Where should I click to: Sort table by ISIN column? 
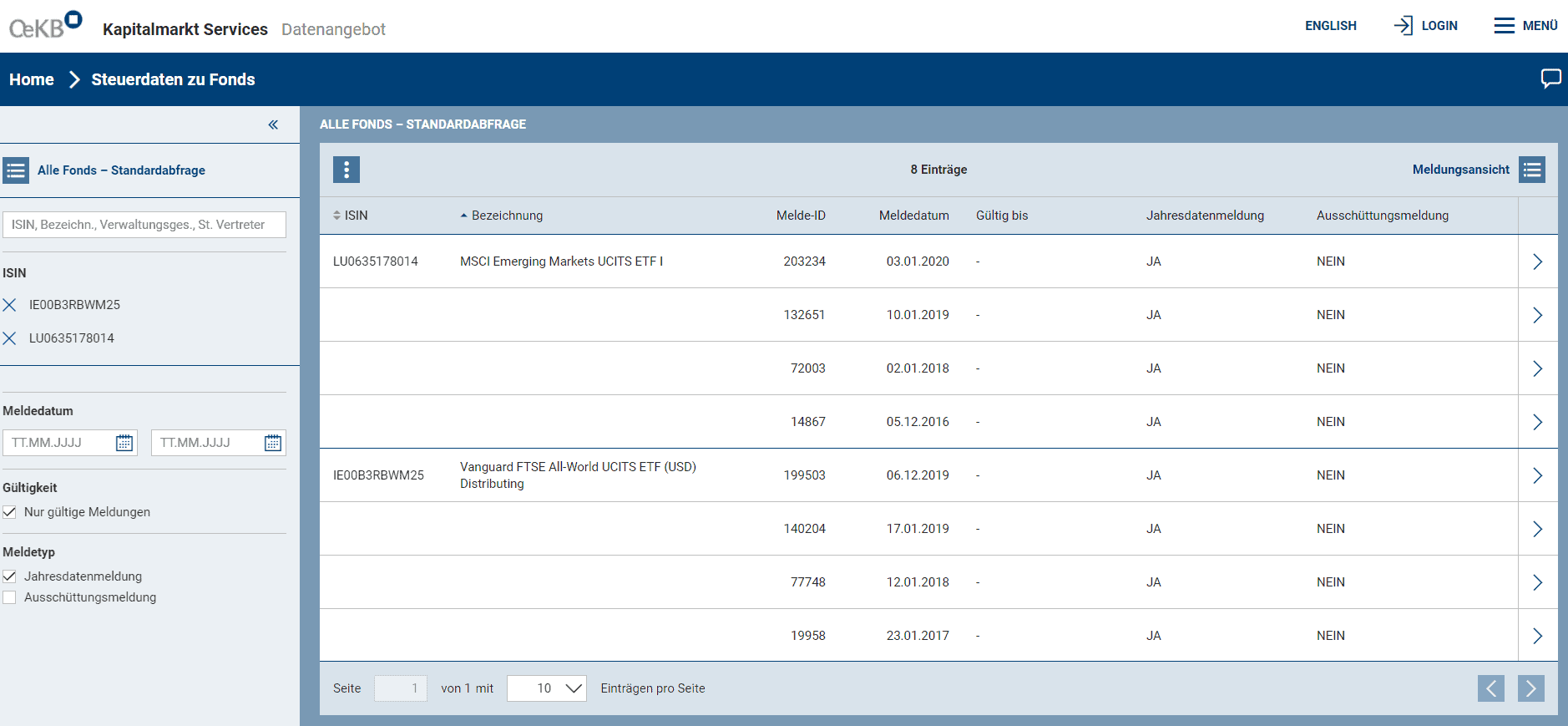[x=351, y=216]
